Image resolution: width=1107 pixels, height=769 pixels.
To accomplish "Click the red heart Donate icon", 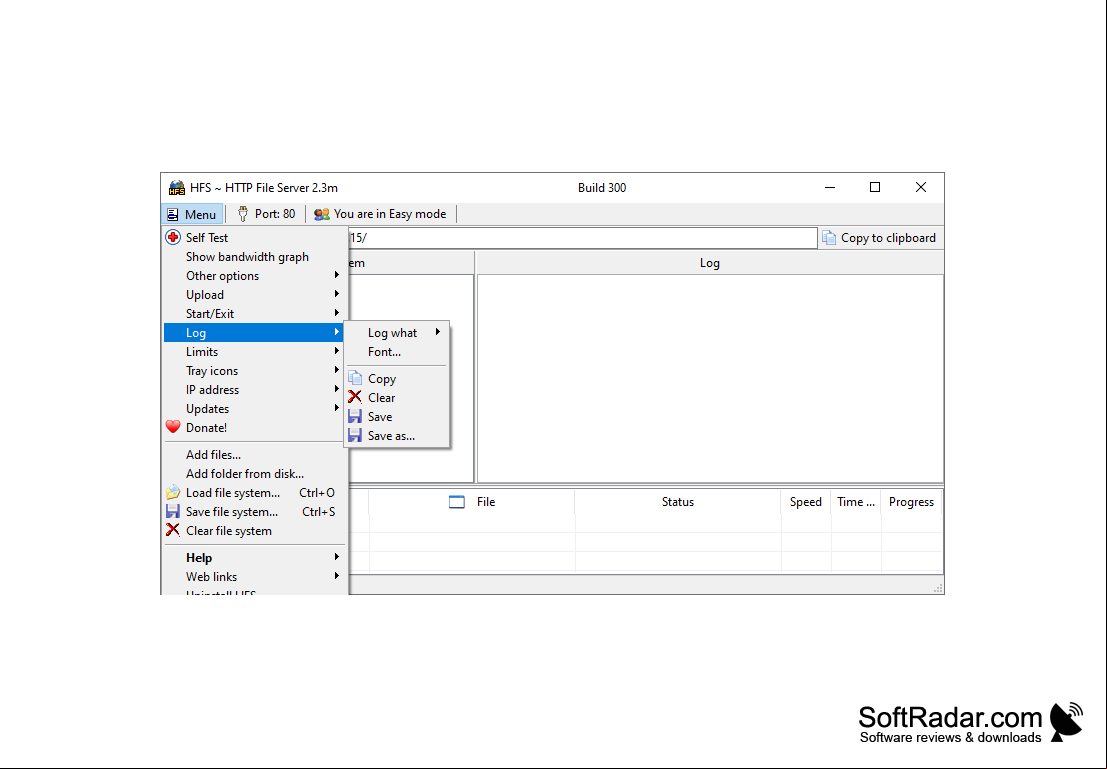I will [173, 427].
